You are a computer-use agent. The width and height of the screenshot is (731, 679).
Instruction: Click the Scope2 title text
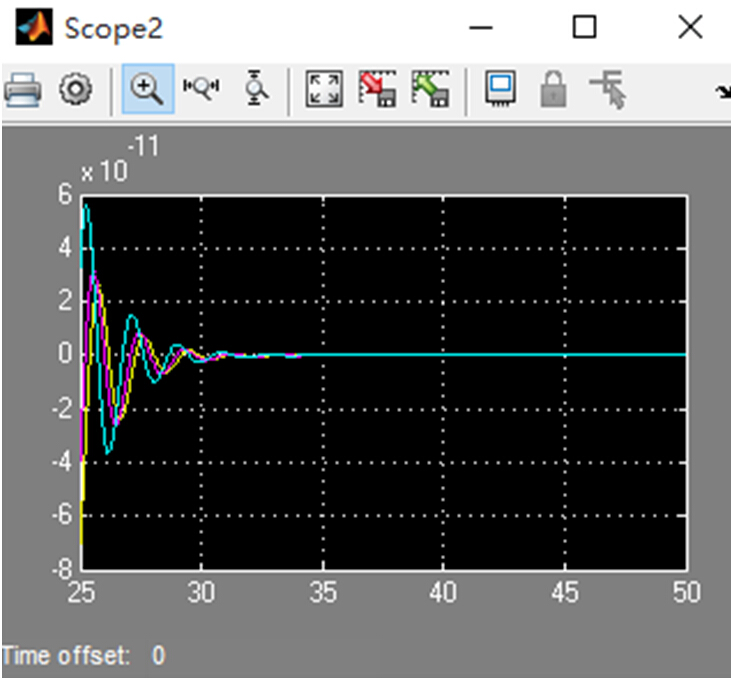coord(113,29)
